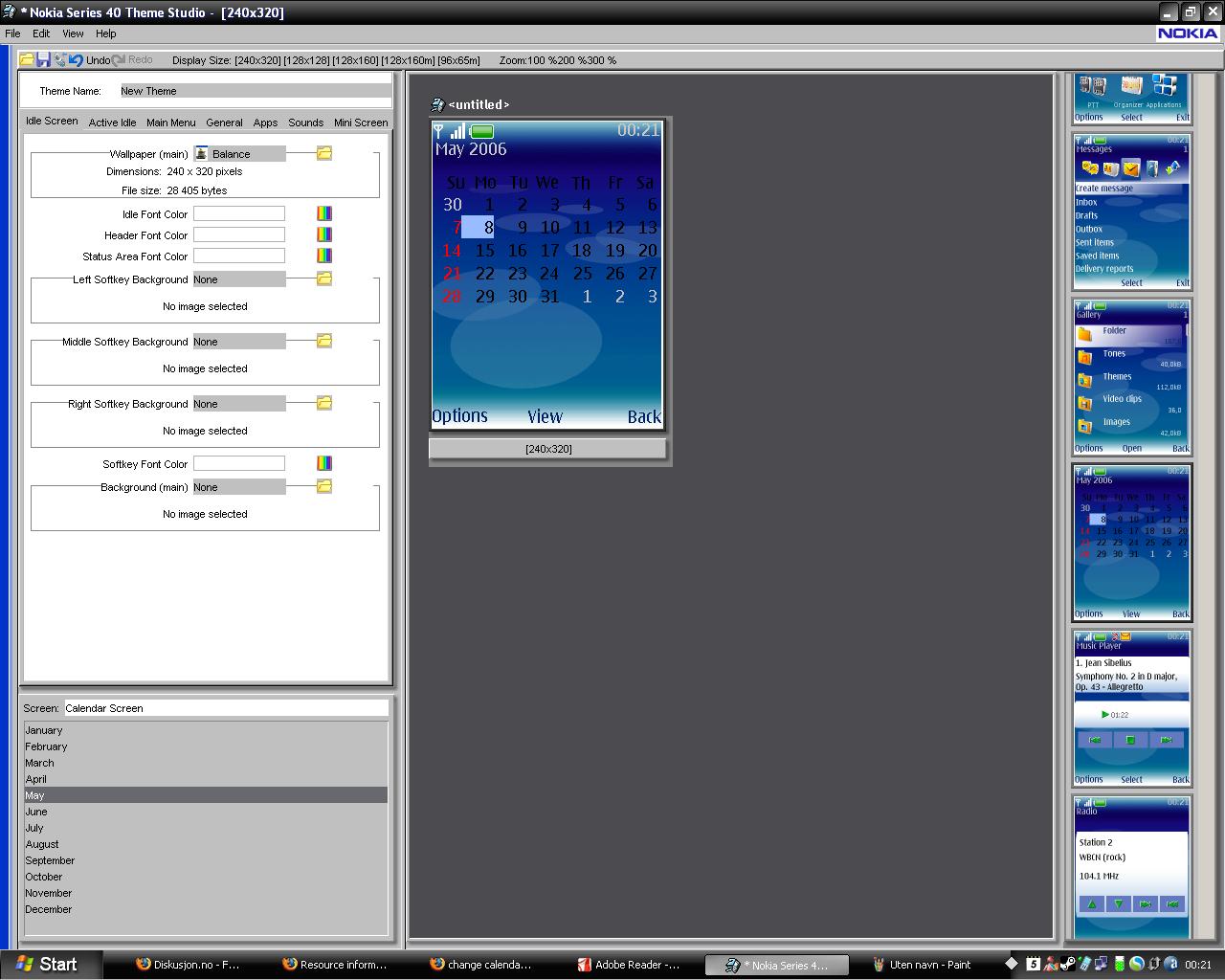Select October in the month list
The width and height of the screenshot is (1225, 980).
click(x=206, y=877)
